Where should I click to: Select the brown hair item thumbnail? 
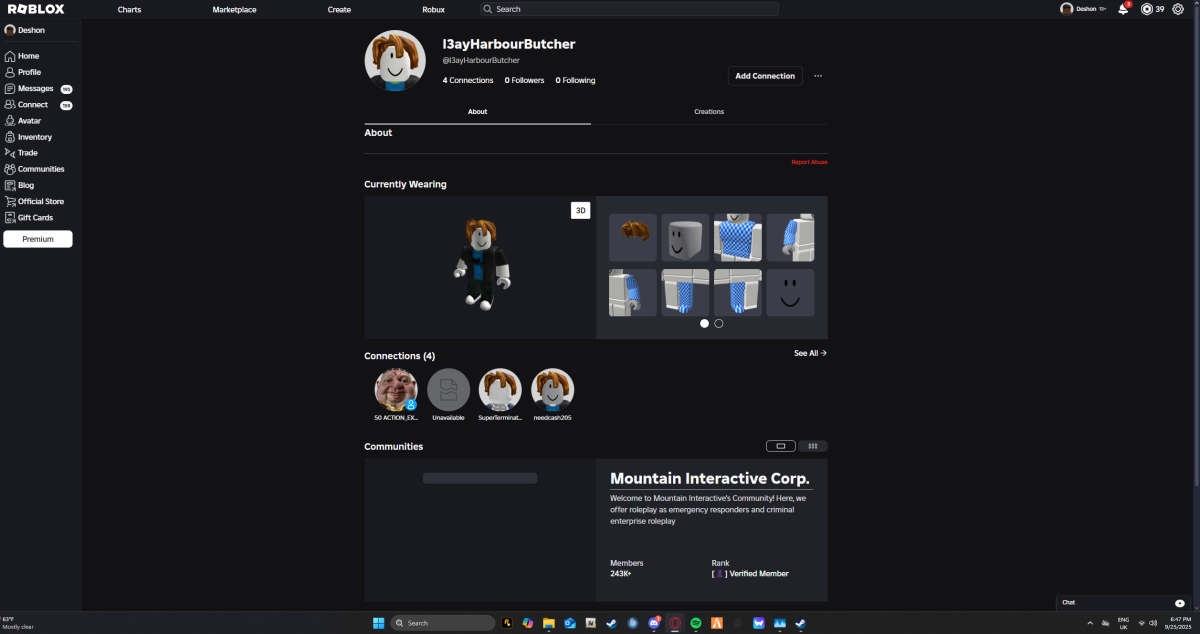633,237
